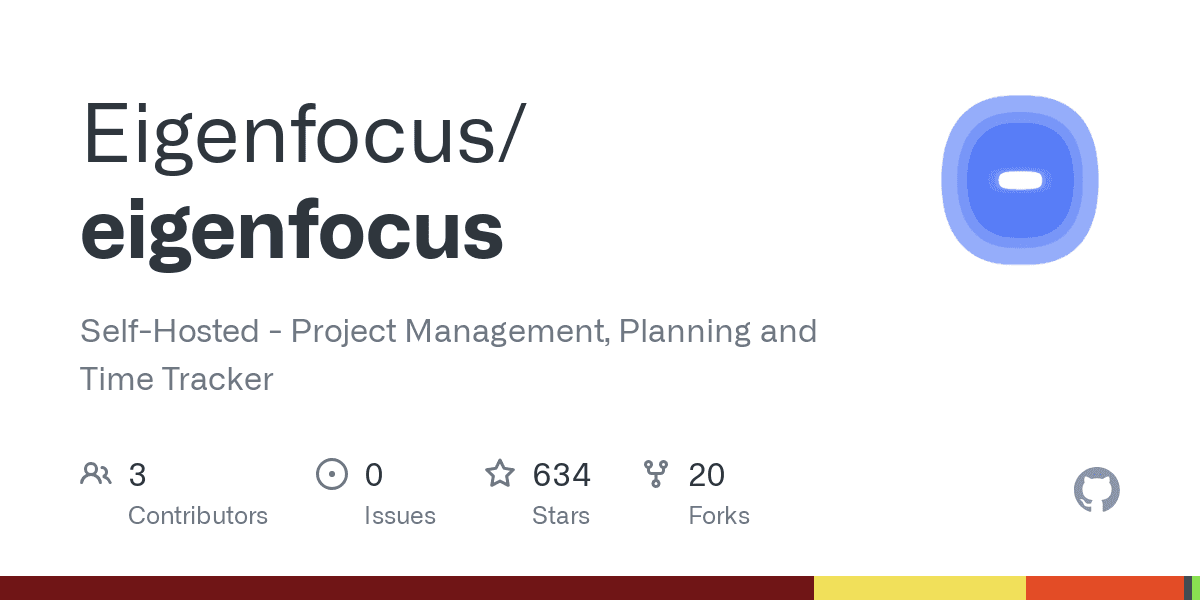The height and width of the screenshot is (600, 1200).
Task: Click the fork icon beside 20
Action: (656, 474)
